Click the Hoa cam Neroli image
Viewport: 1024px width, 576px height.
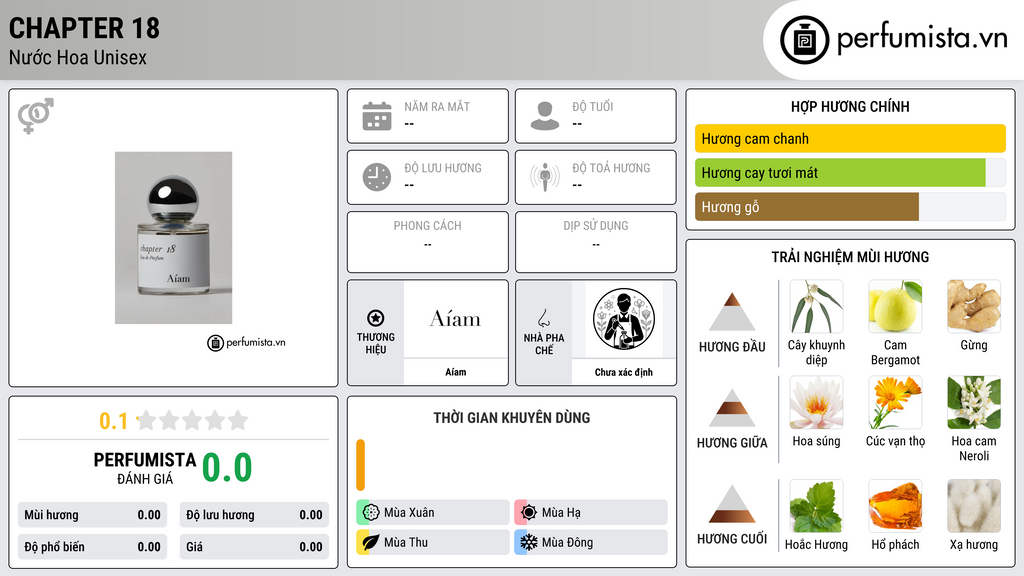point(974,402)
